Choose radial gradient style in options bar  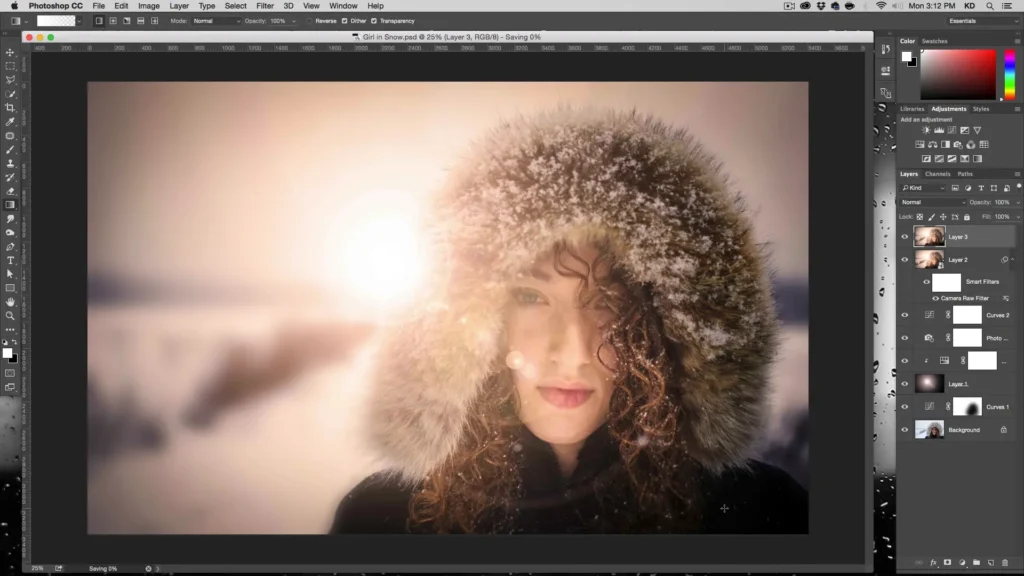[113, 21]
